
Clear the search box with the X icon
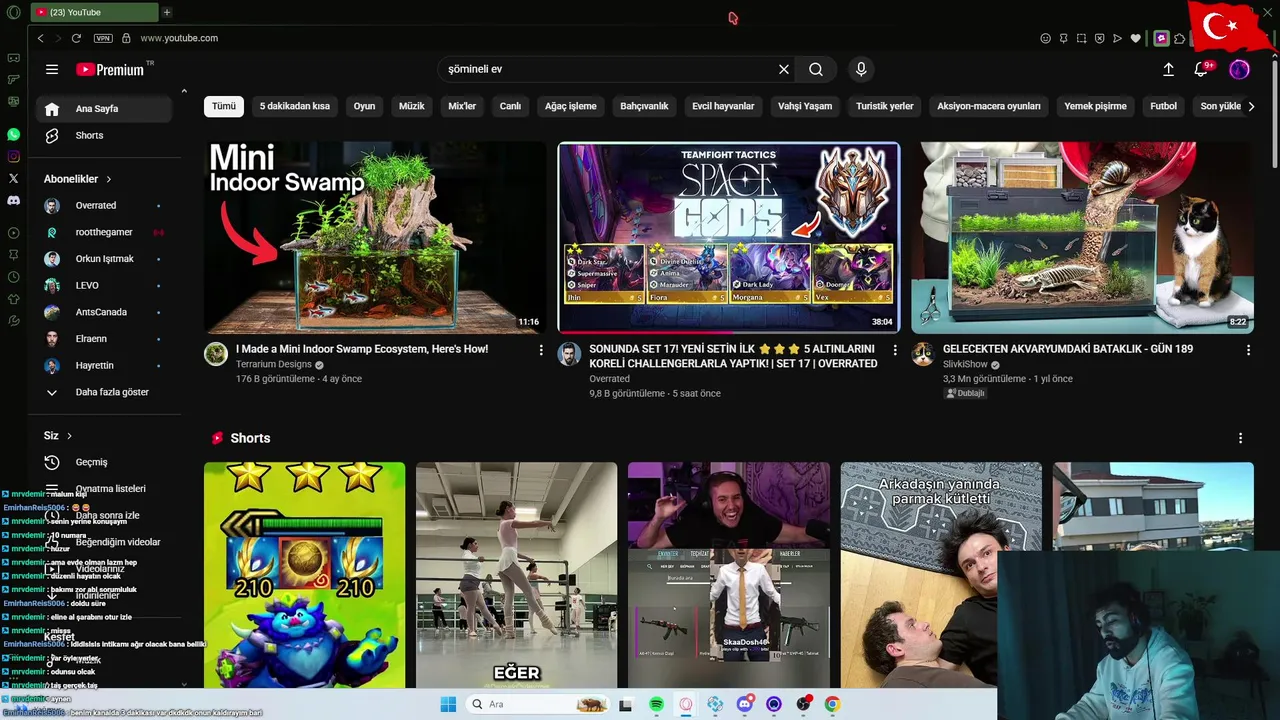coord(784,69)
